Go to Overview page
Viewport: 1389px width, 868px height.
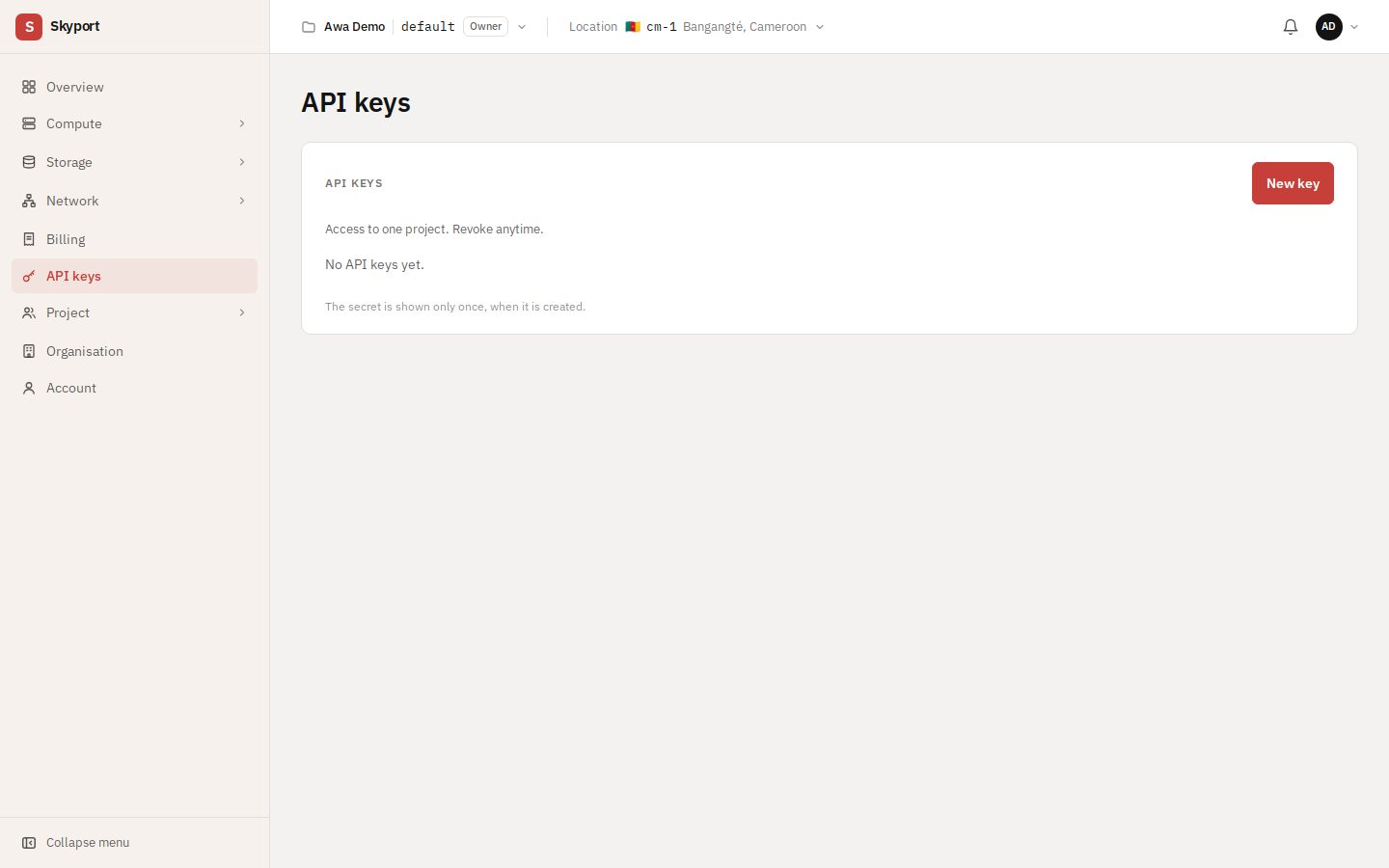tap(135, 87)
